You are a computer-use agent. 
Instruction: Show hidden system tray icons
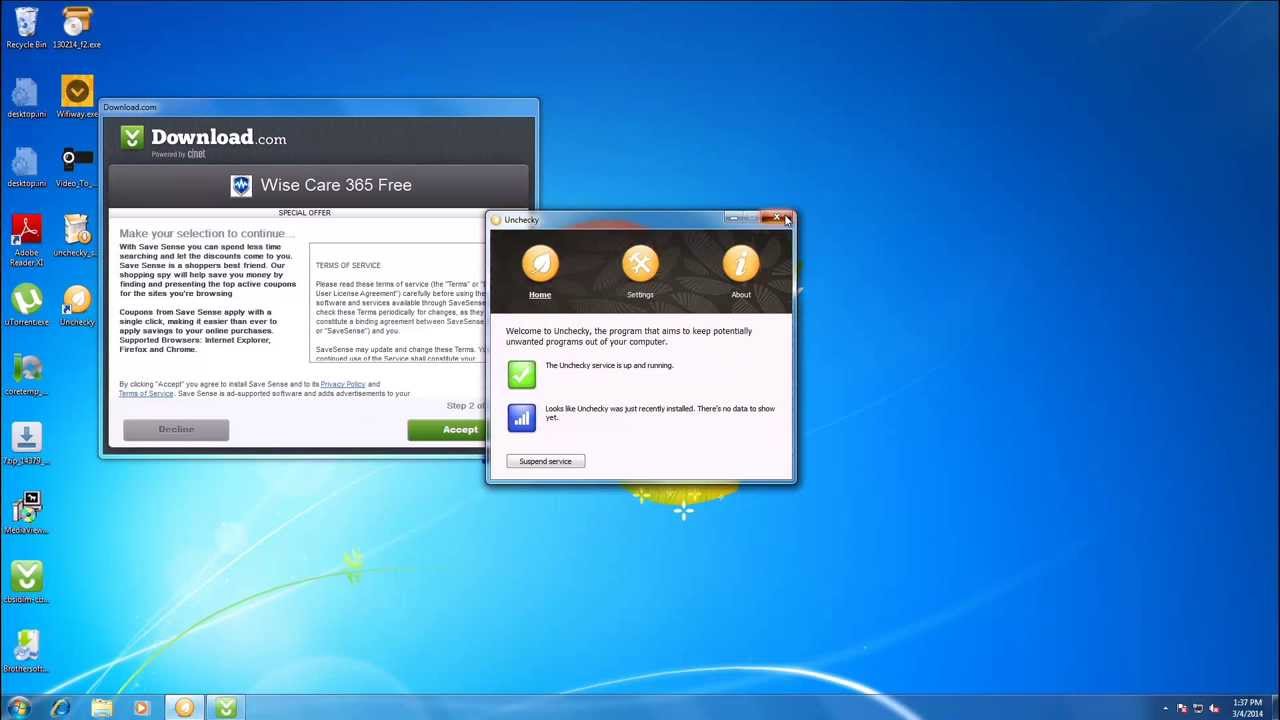click(1165, 708)
